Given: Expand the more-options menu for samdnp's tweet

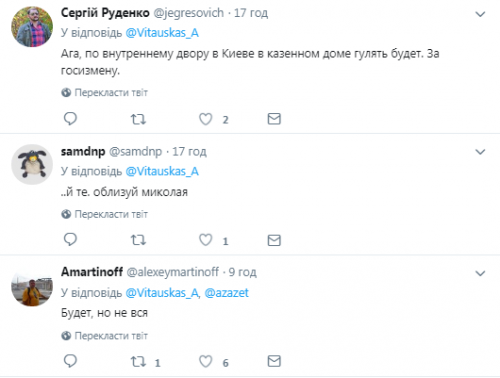Looking at the screenshot, I should 480,152.
